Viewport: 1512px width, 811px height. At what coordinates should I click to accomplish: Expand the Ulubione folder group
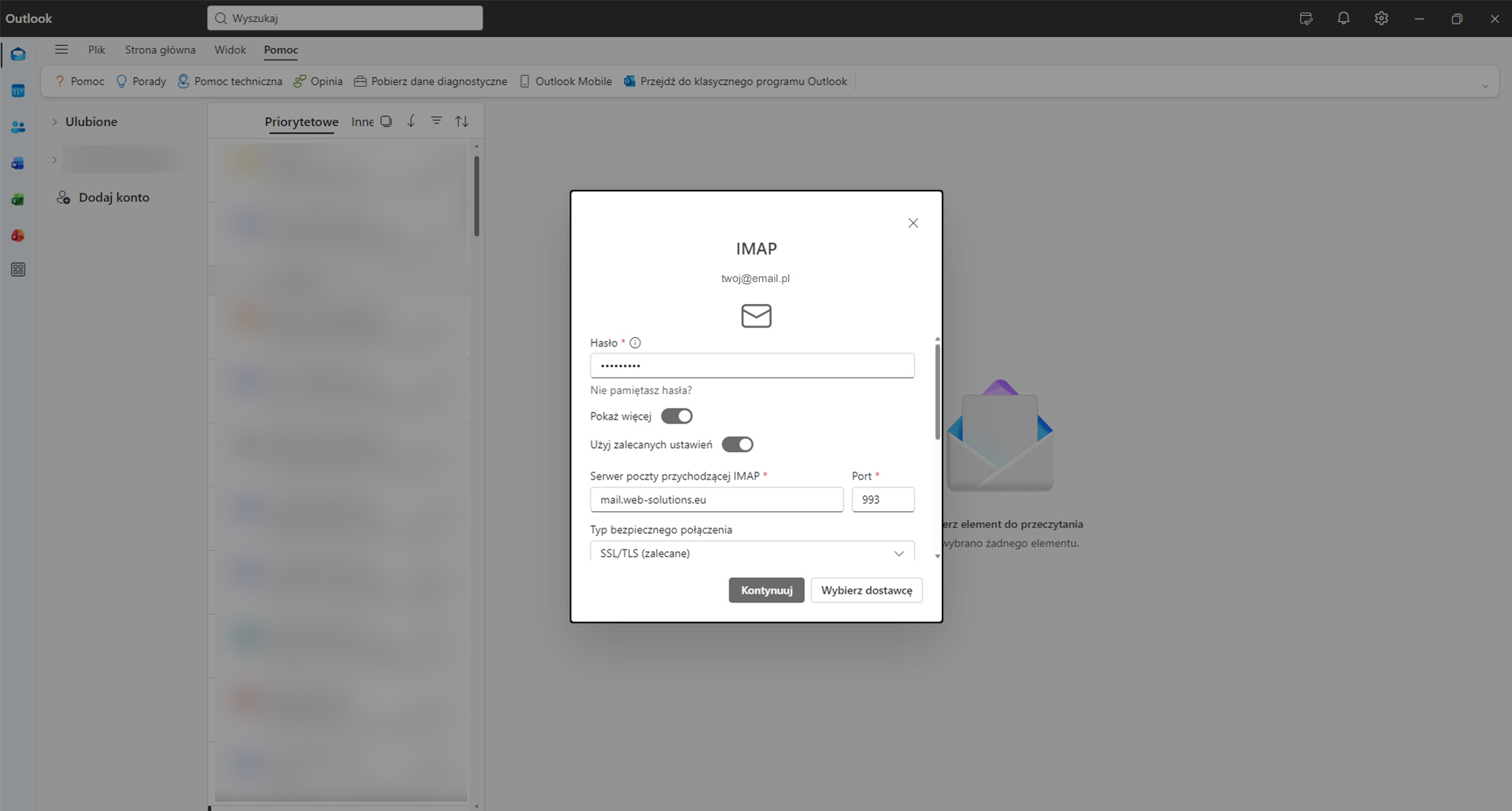point(54,122)
